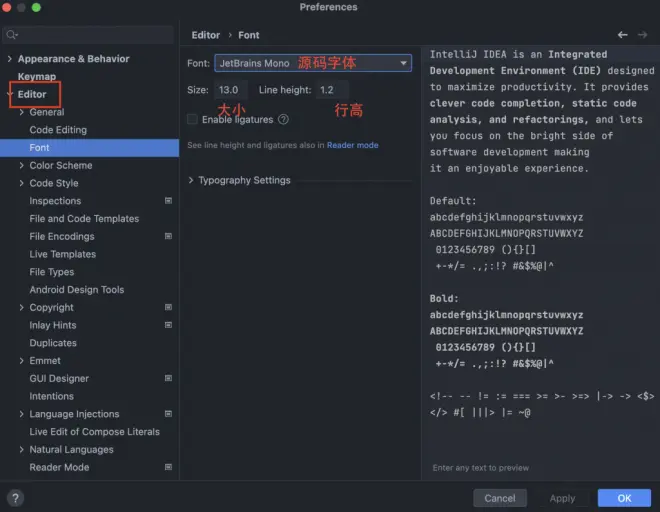Viewport: 660px width, 512px height.
Task: Expand the General tree node
Action: click(x=21, y=112)
